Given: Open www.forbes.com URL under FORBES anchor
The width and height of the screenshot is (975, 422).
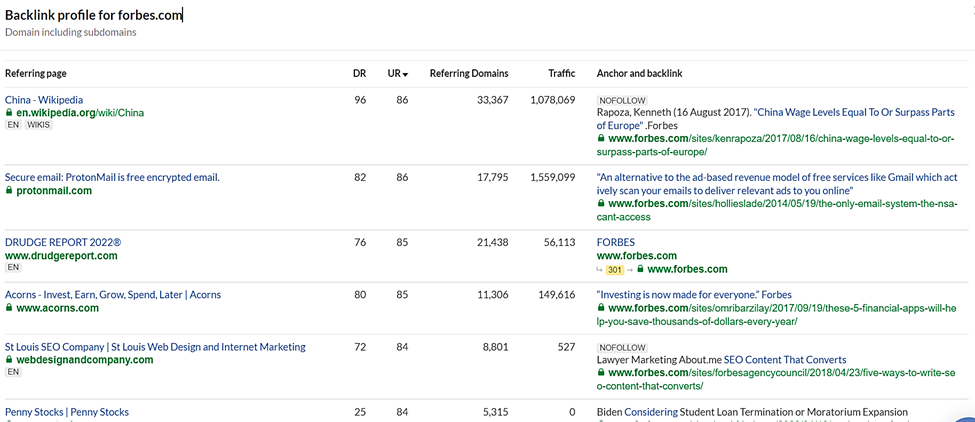Looking at the screenshot, I should pyautogui.click(x=637, y=255).
